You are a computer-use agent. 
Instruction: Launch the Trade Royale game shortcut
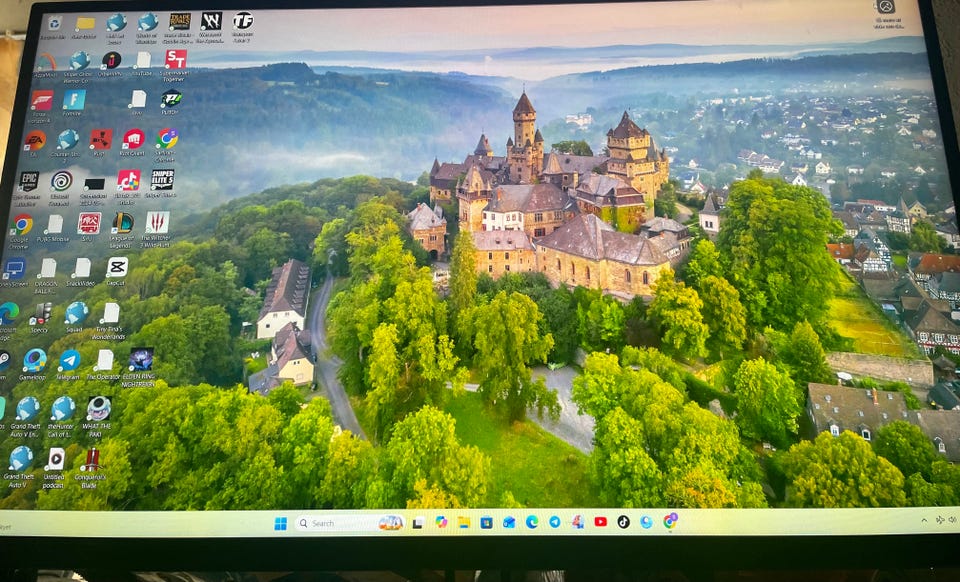[179, 21]
